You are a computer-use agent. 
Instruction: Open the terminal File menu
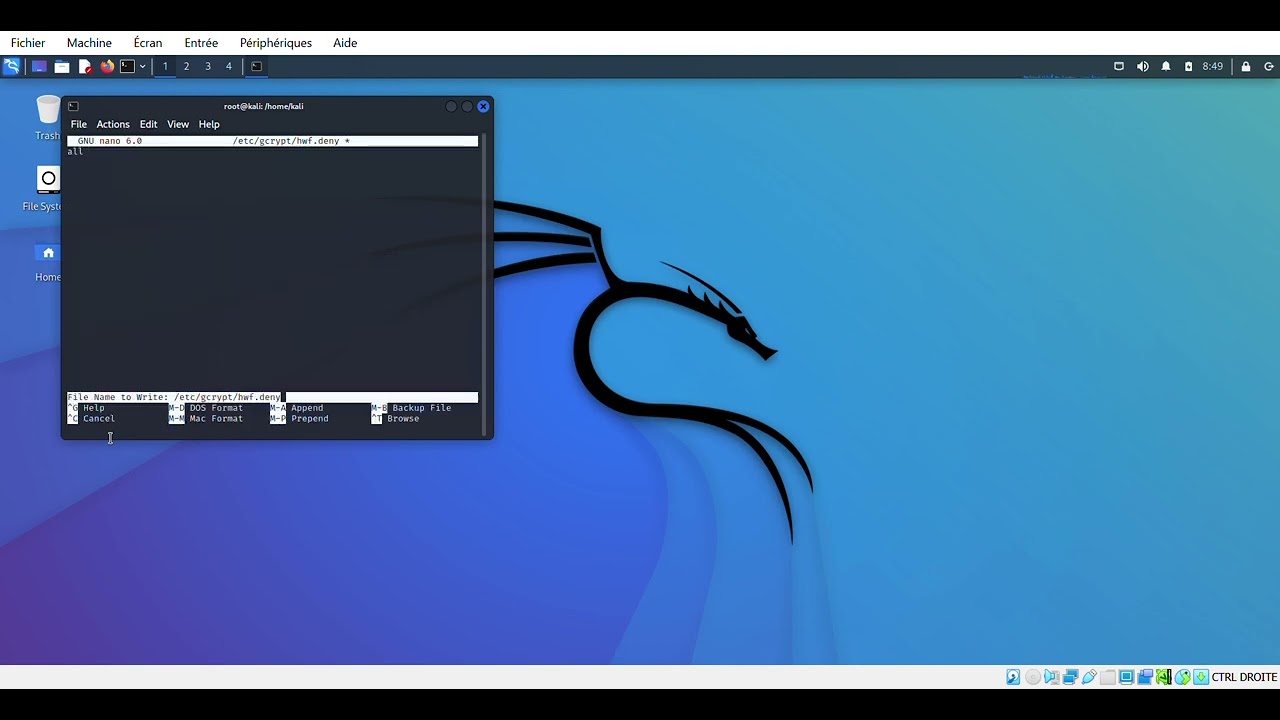tap(78, 124)
